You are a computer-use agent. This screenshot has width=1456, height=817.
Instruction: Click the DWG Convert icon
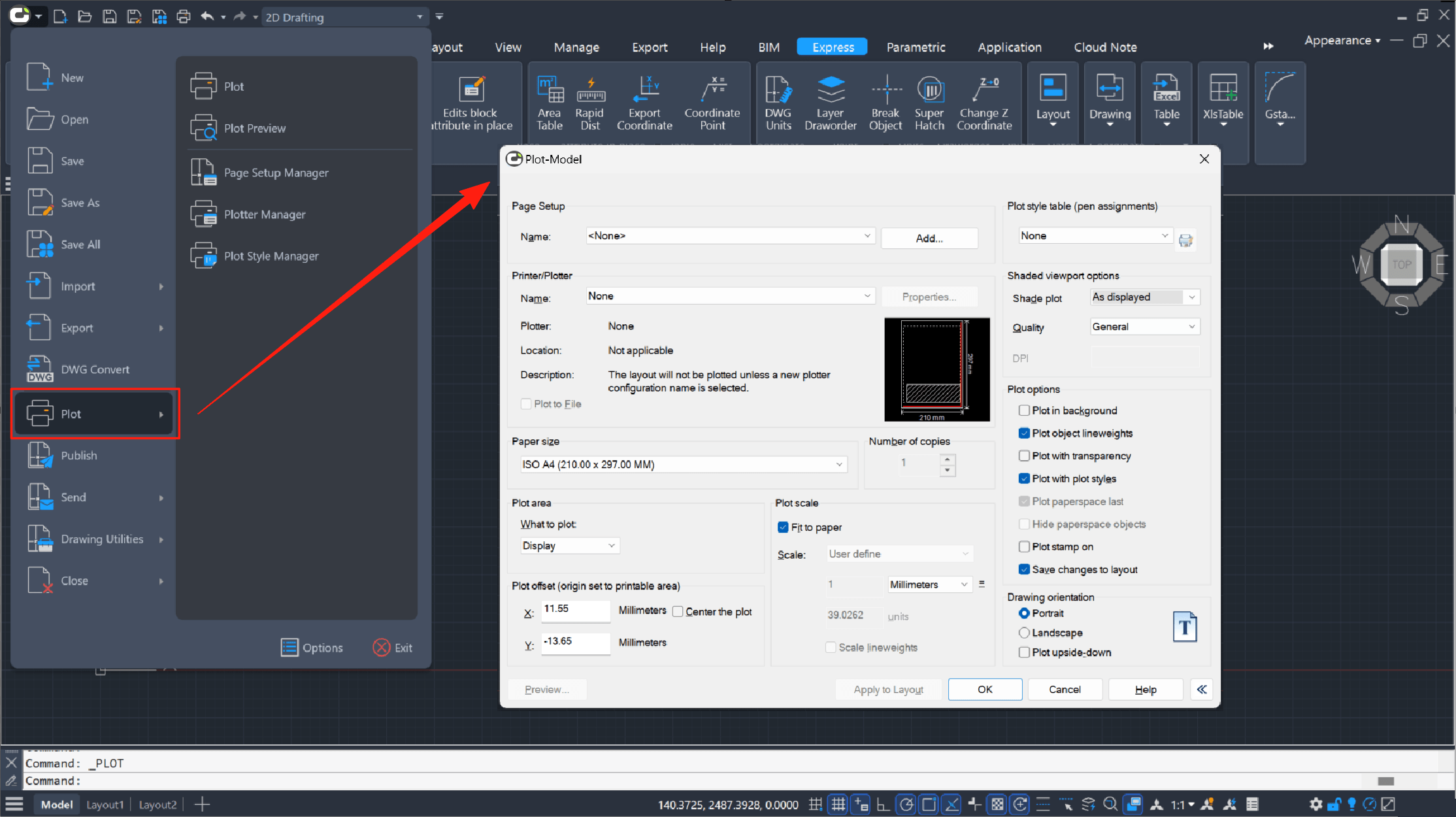pos(40,369)
